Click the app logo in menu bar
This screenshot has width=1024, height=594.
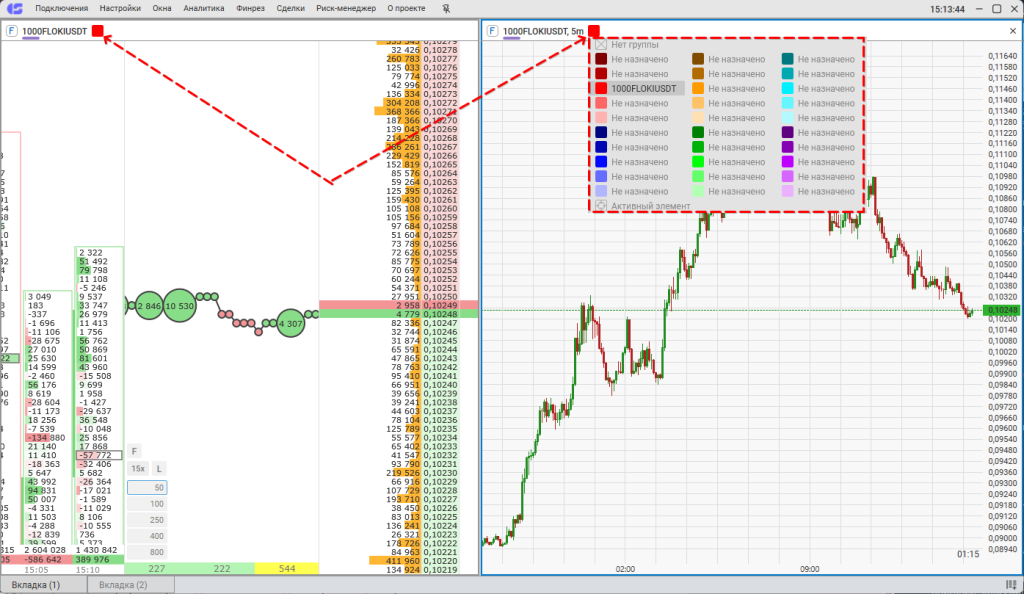(x=14, y=8)
